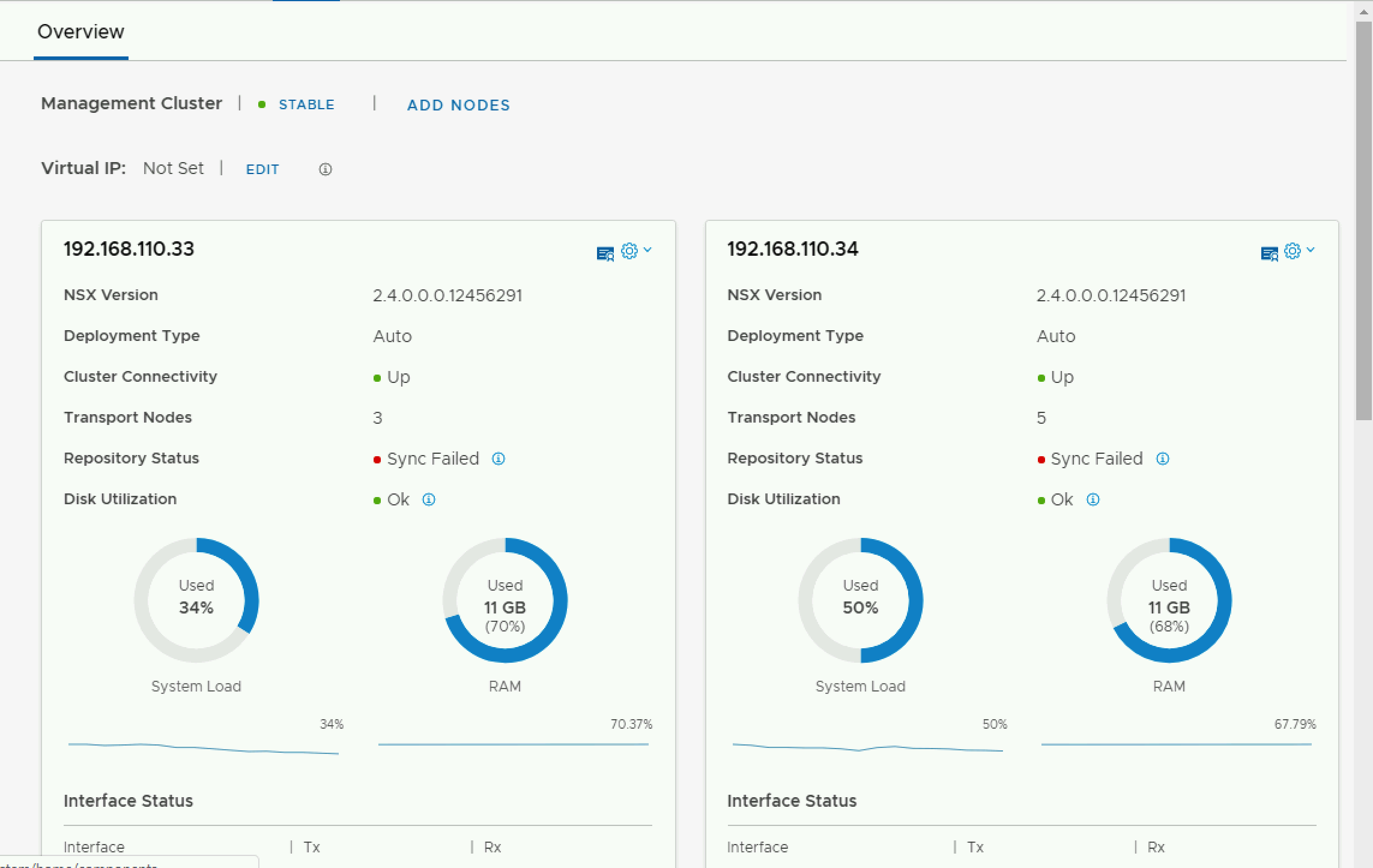This screenshot has height=868, width=1373.
Task: Click Sync Failed info icon for node .33
Action: [499, 459]
